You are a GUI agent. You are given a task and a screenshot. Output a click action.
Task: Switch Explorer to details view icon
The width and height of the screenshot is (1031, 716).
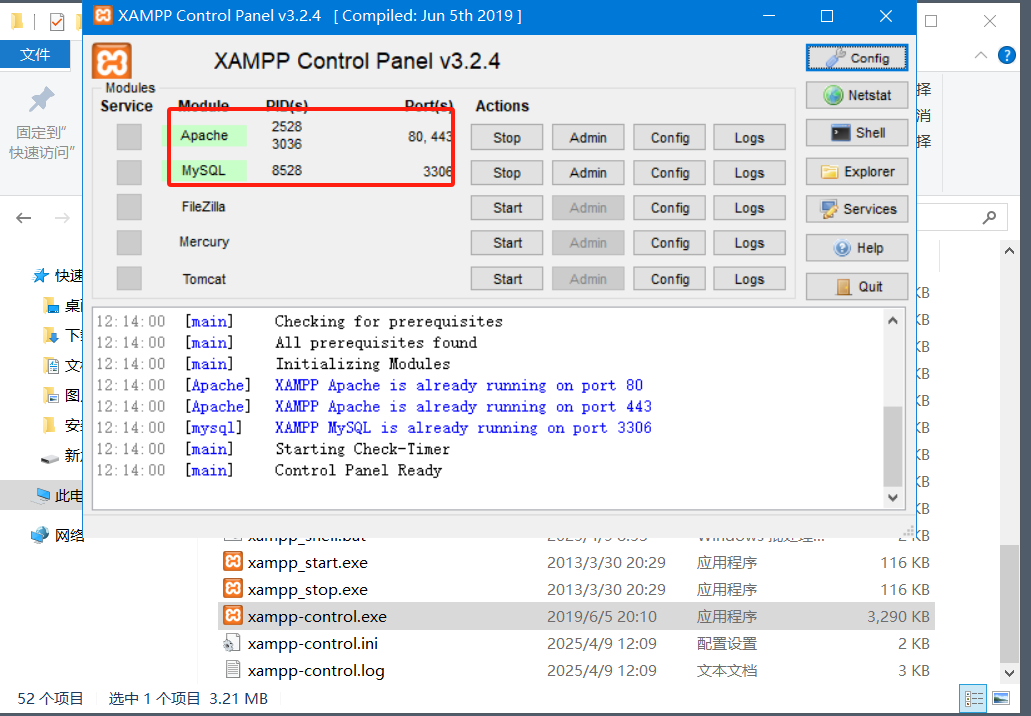click(974, 698)
